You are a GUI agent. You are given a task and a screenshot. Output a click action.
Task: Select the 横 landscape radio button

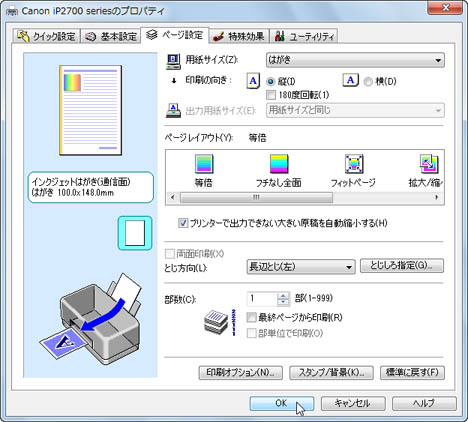[x=368, y=82]
